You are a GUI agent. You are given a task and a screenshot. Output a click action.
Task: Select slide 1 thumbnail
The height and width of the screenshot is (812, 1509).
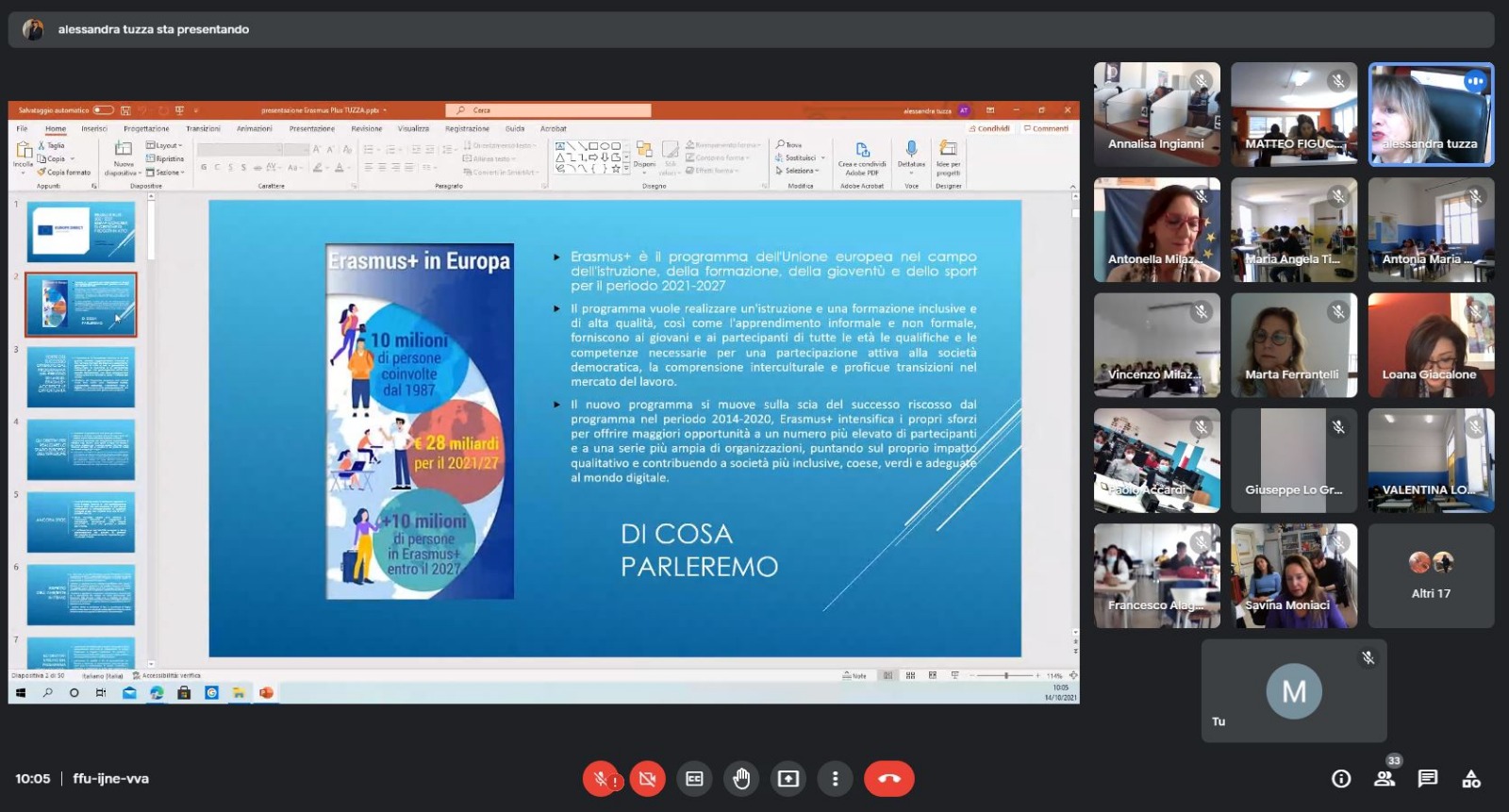click(x=81, y=232)
